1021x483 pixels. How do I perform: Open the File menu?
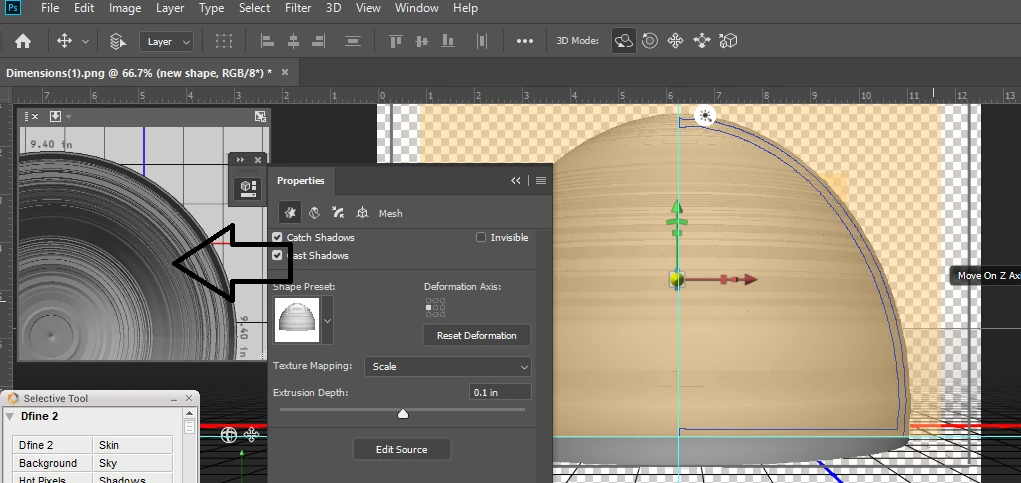49,8
